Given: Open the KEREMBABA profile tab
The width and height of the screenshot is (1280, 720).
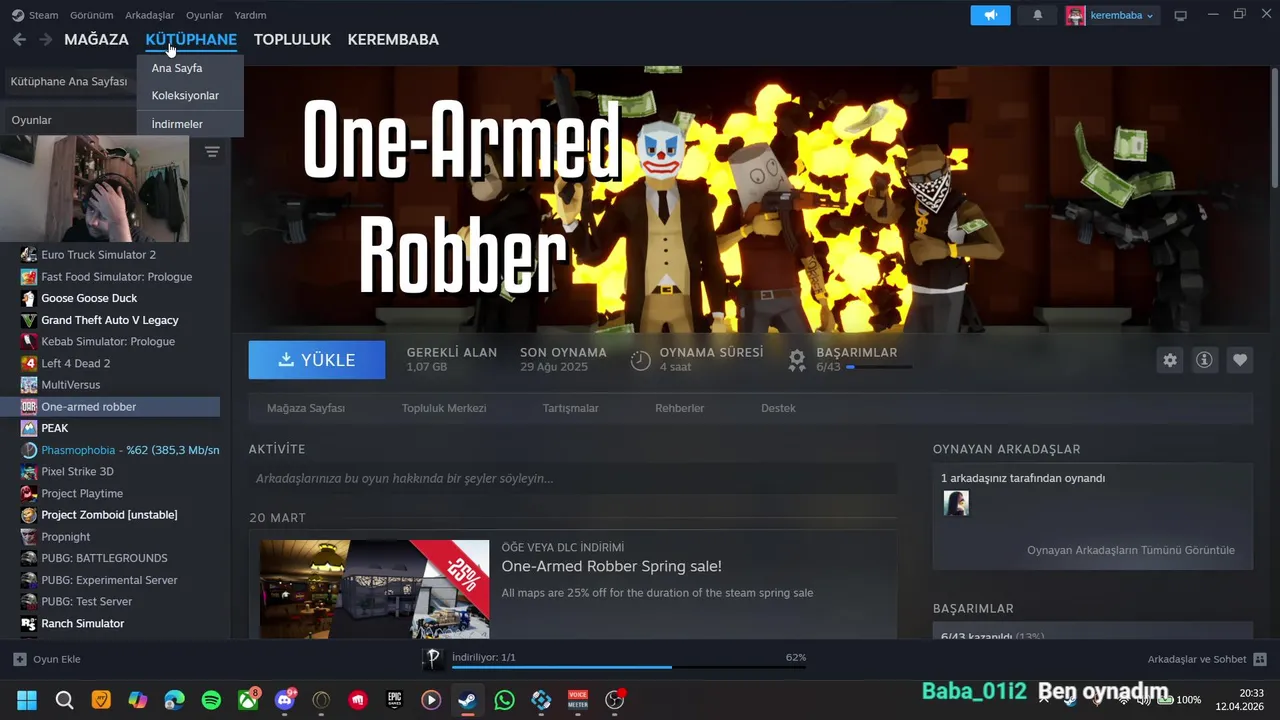Looking at the screenshot, I should tap(393, 39).
